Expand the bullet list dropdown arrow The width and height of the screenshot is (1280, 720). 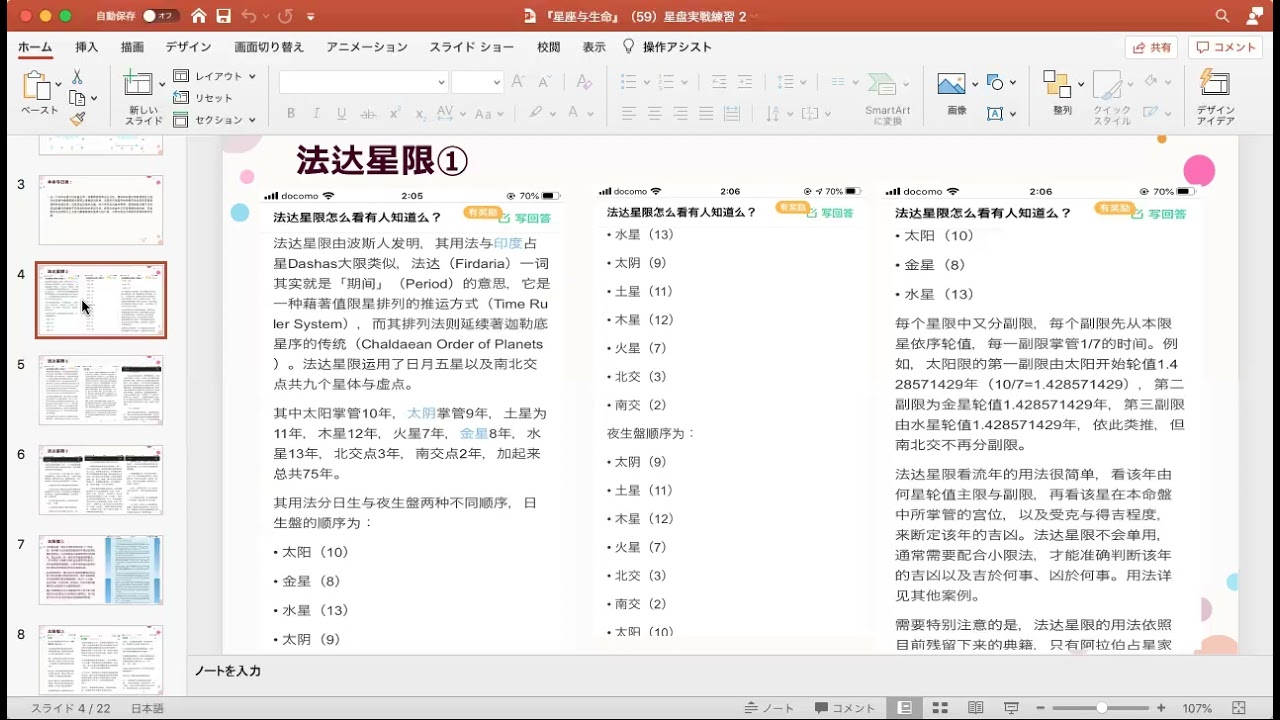tap(645, 82)
